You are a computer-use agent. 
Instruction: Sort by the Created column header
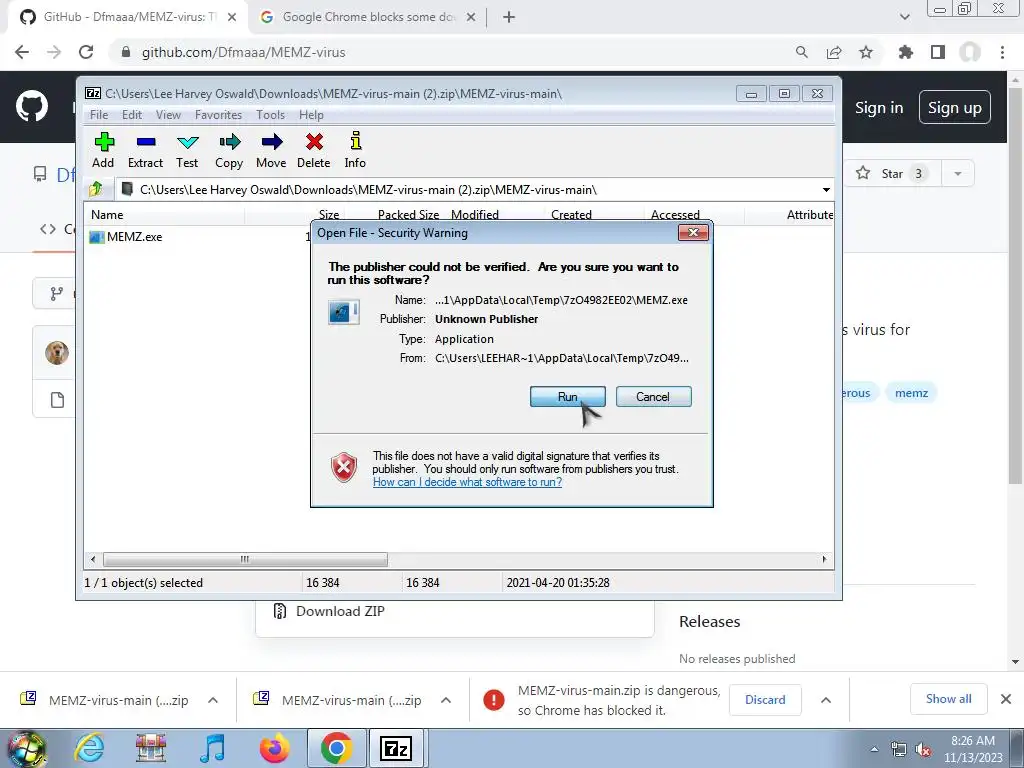pyautogui.click(x=571, y=215)
